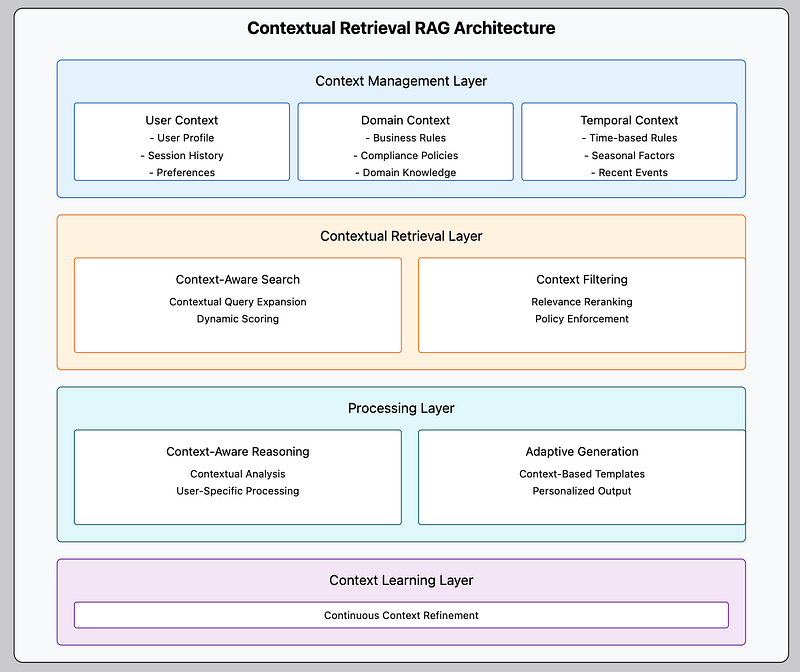This screenshot has height=672, width=800.
Task: Select the 'Context Management Layer' heading
Action: coord(401,81)
